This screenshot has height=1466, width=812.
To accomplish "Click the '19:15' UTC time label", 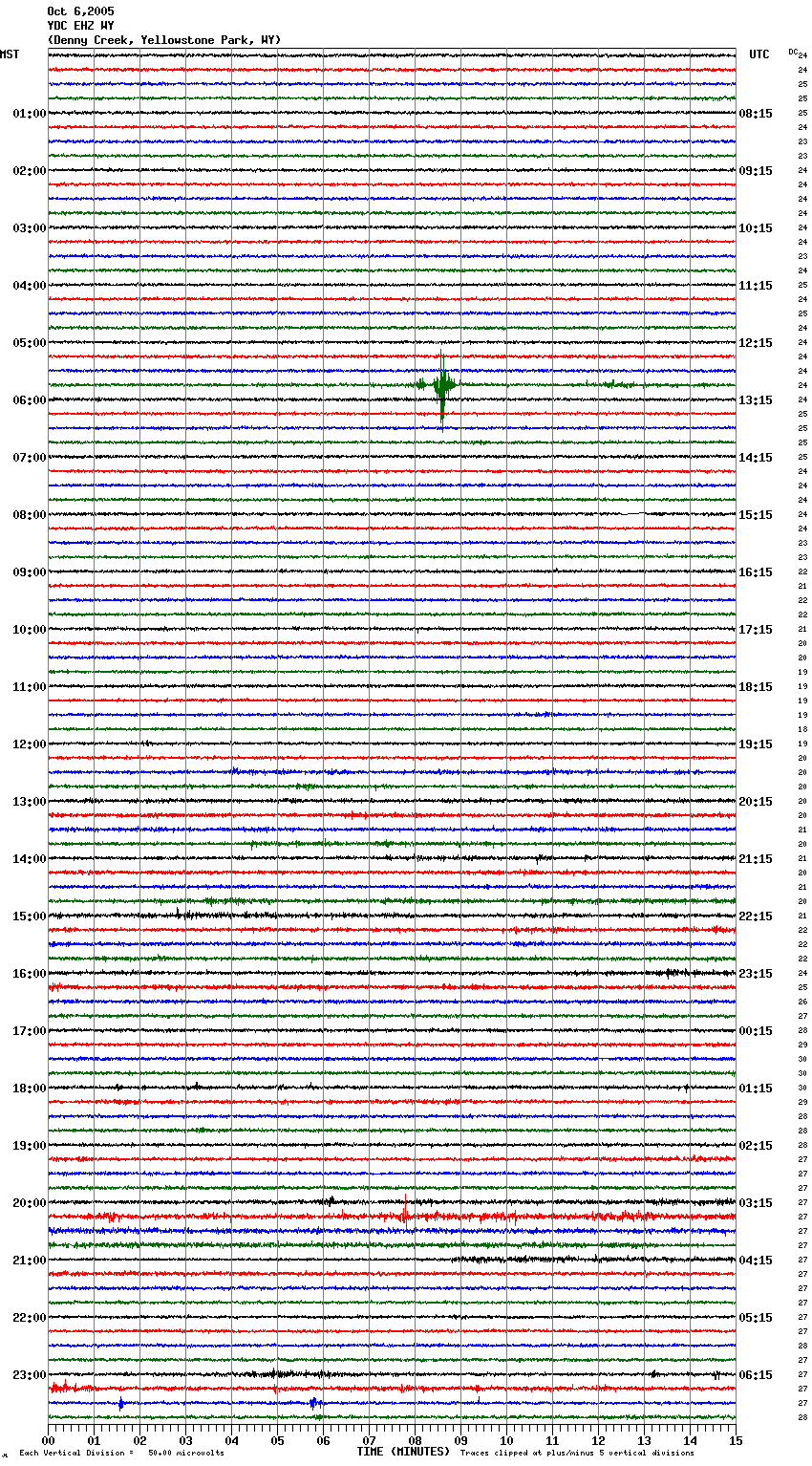I will pos(756,744).
